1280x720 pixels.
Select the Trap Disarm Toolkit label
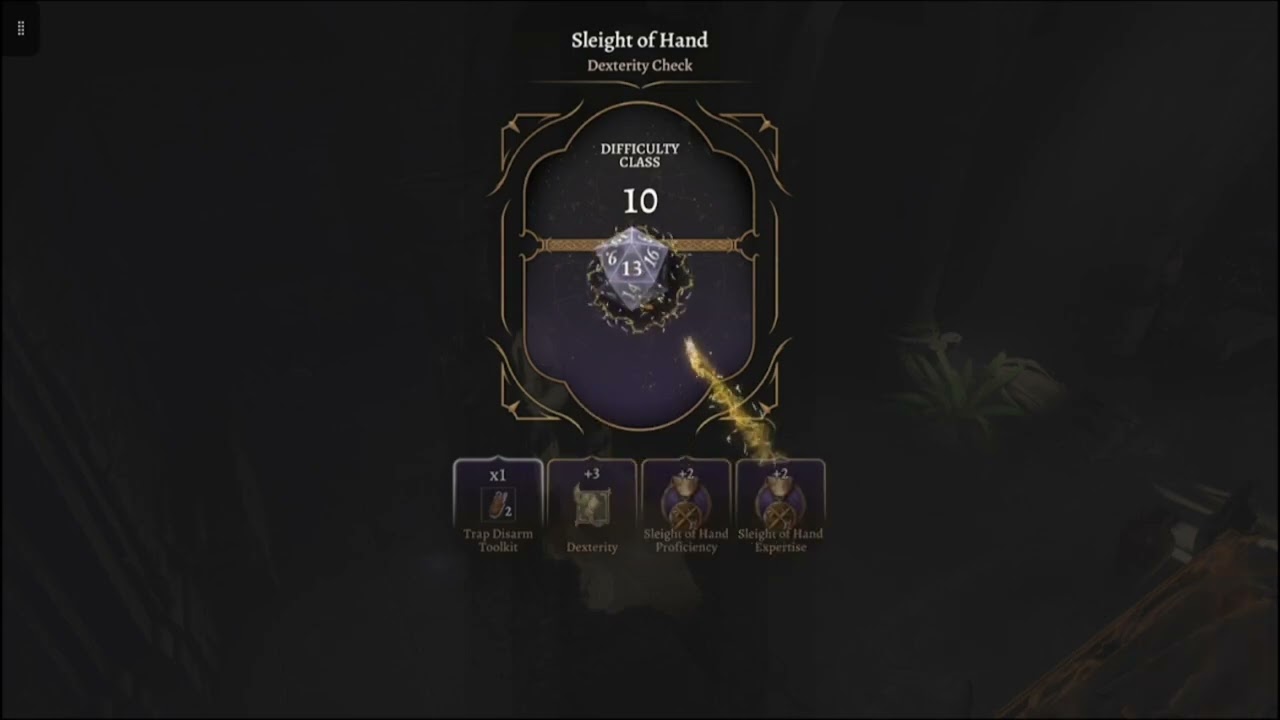(x=498, y=540)
